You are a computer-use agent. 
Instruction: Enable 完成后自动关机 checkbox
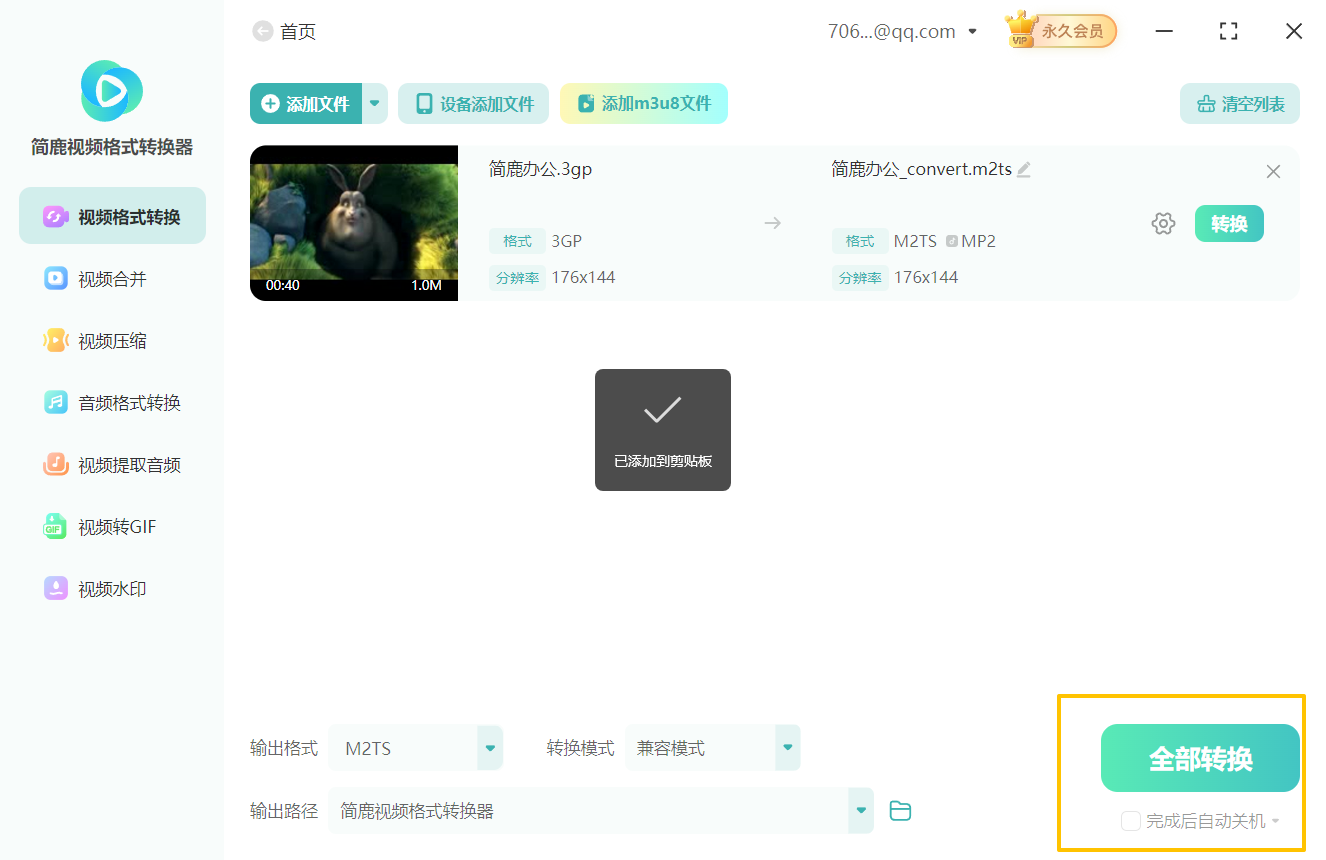point(1130,820)
